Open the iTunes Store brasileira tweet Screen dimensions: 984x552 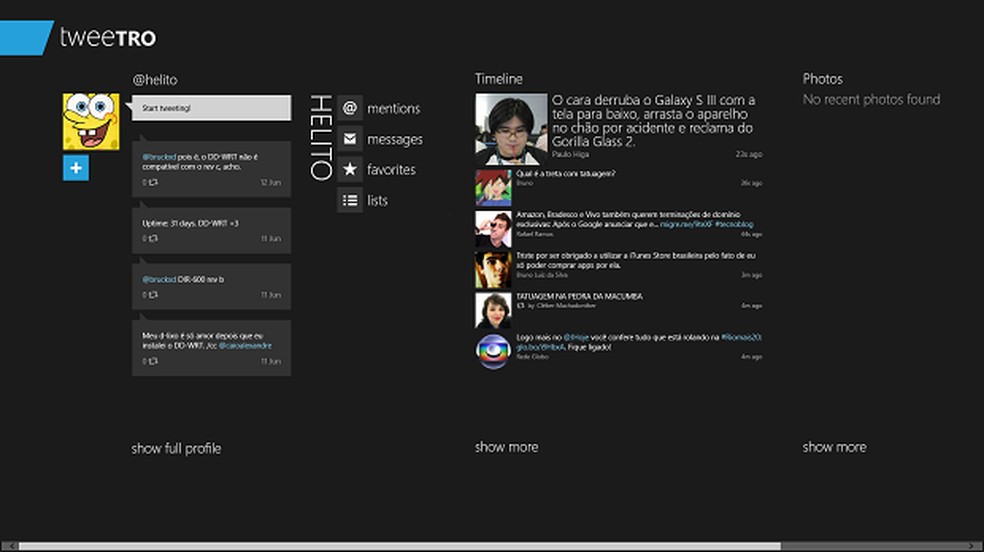tap(636, 260)
